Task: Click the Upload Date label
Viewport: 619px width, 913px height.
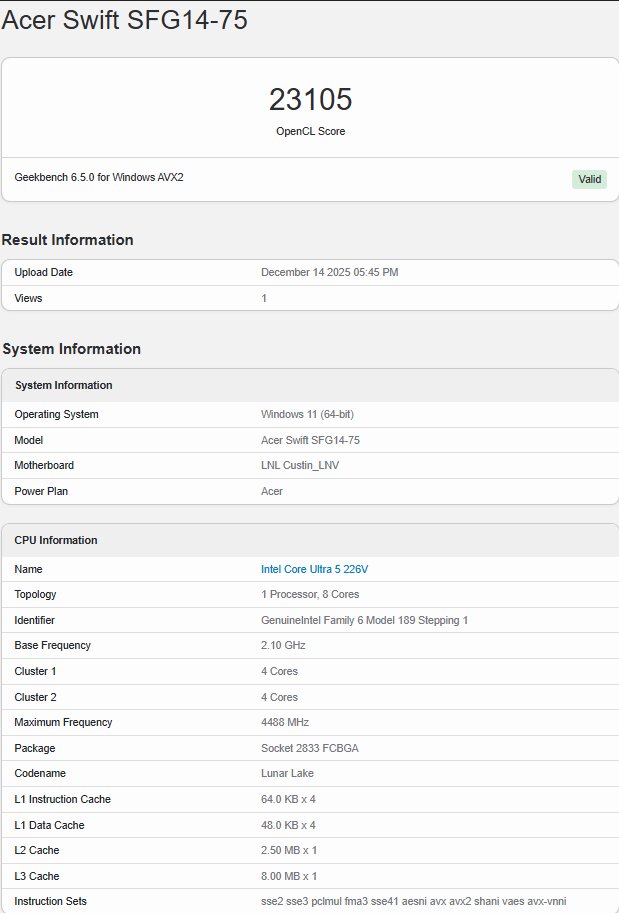Action: tap(44, 272)
